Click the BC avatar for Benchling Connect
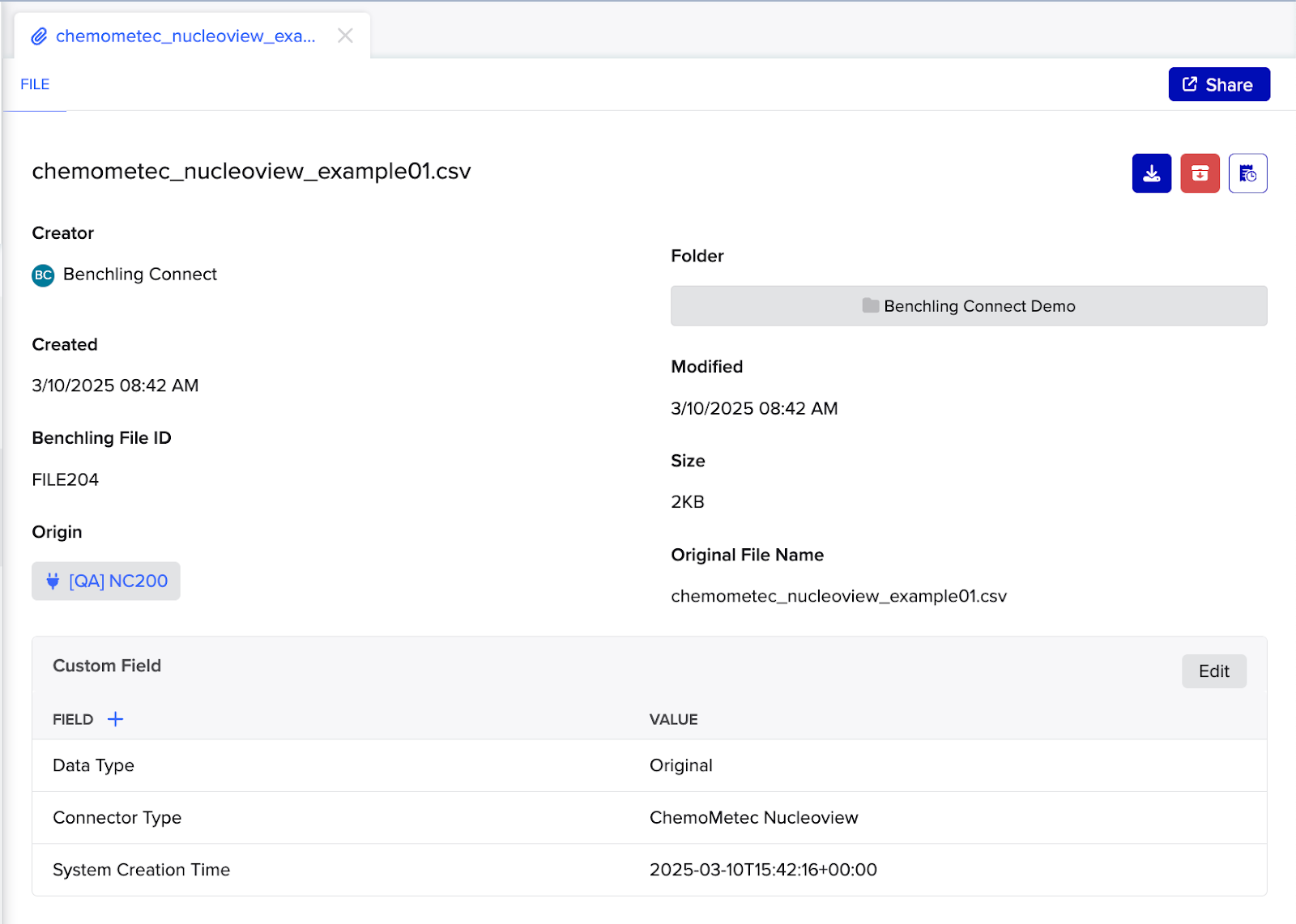1296x924 pixels. (43, 275)
